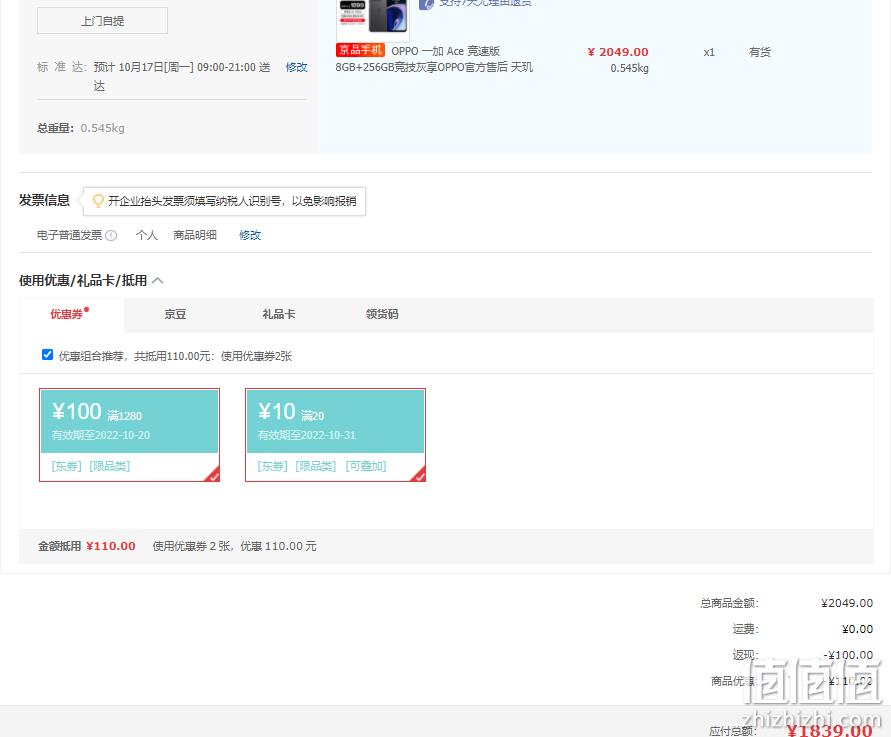This screenshot has width=891, height=737.
Task: Deselect the ¥100 满1280 coupon
Action: click(130, 435)
